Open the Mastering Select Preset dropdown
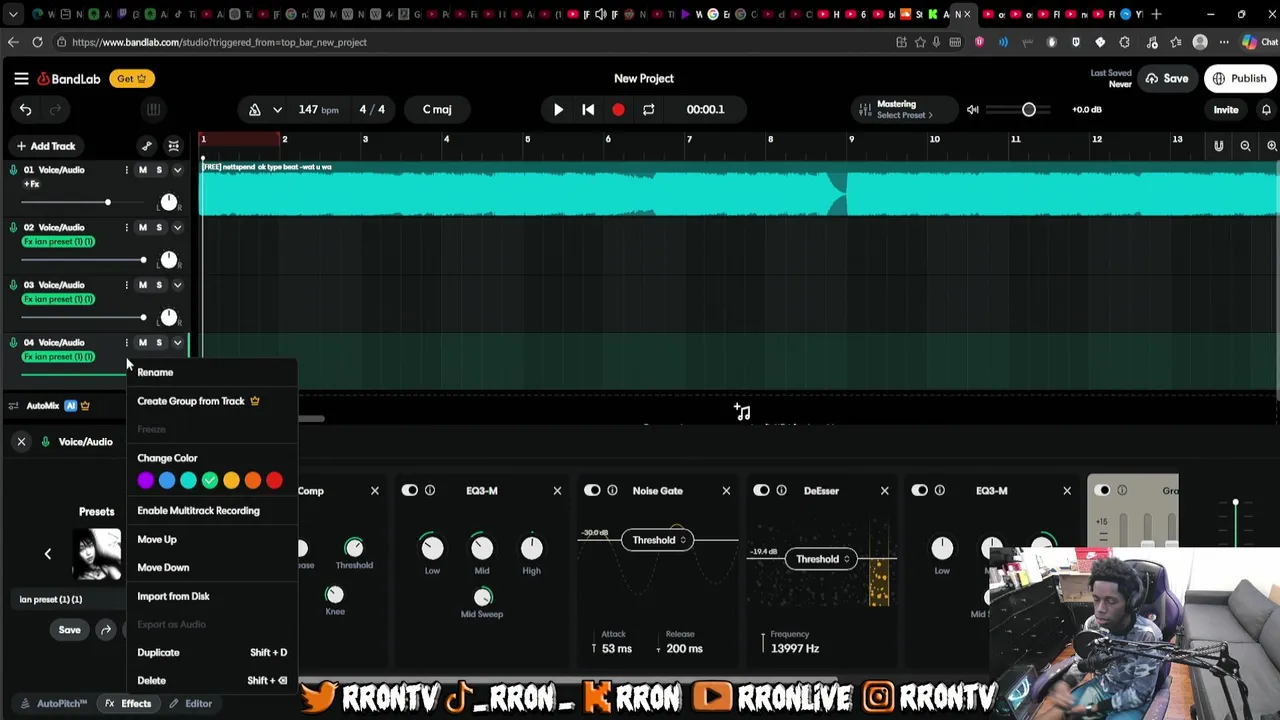The width and height of the screenshot is (1280, 720). pos(902,110)
